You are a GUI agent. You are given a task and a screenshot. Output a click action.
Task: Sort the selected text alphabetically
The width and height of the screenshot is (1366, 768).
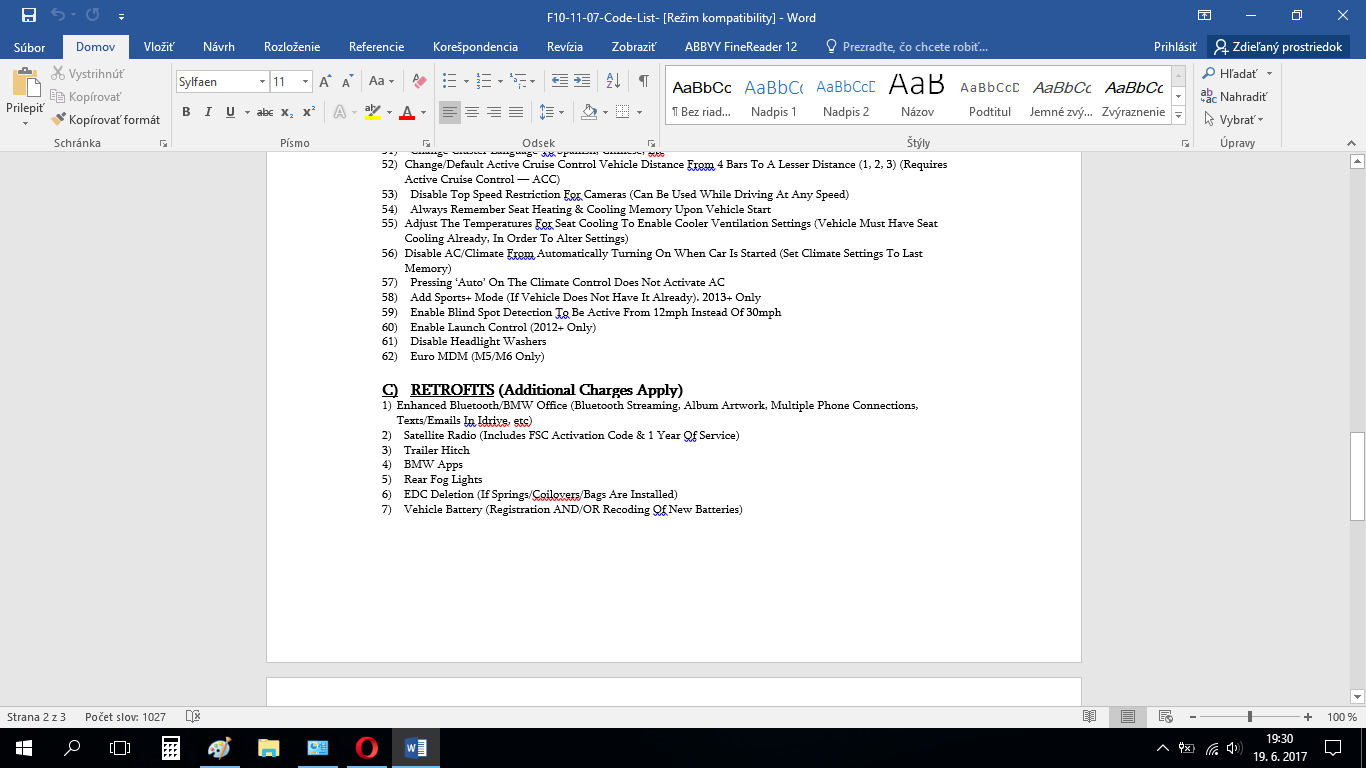pyautogui.click(x=613, y=81)
